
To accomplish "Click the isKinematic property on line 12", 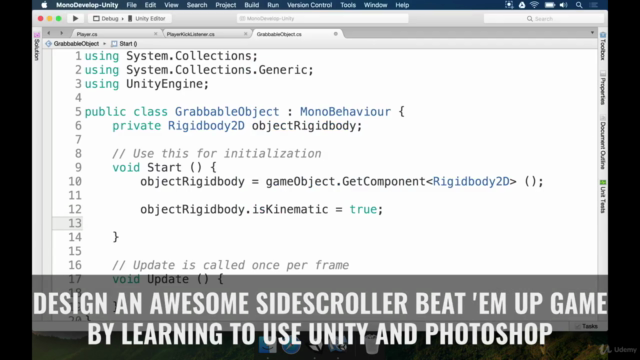I will (x=290, y=209).
